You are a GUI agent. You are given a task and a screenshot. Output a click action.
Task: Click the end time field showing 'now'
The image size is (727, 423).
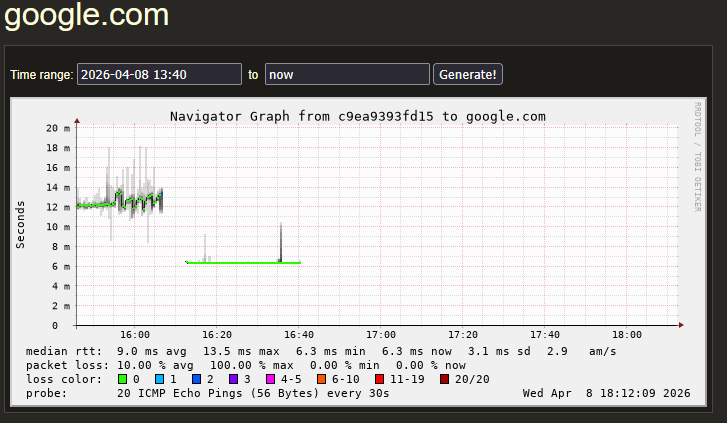coord(347,74)
